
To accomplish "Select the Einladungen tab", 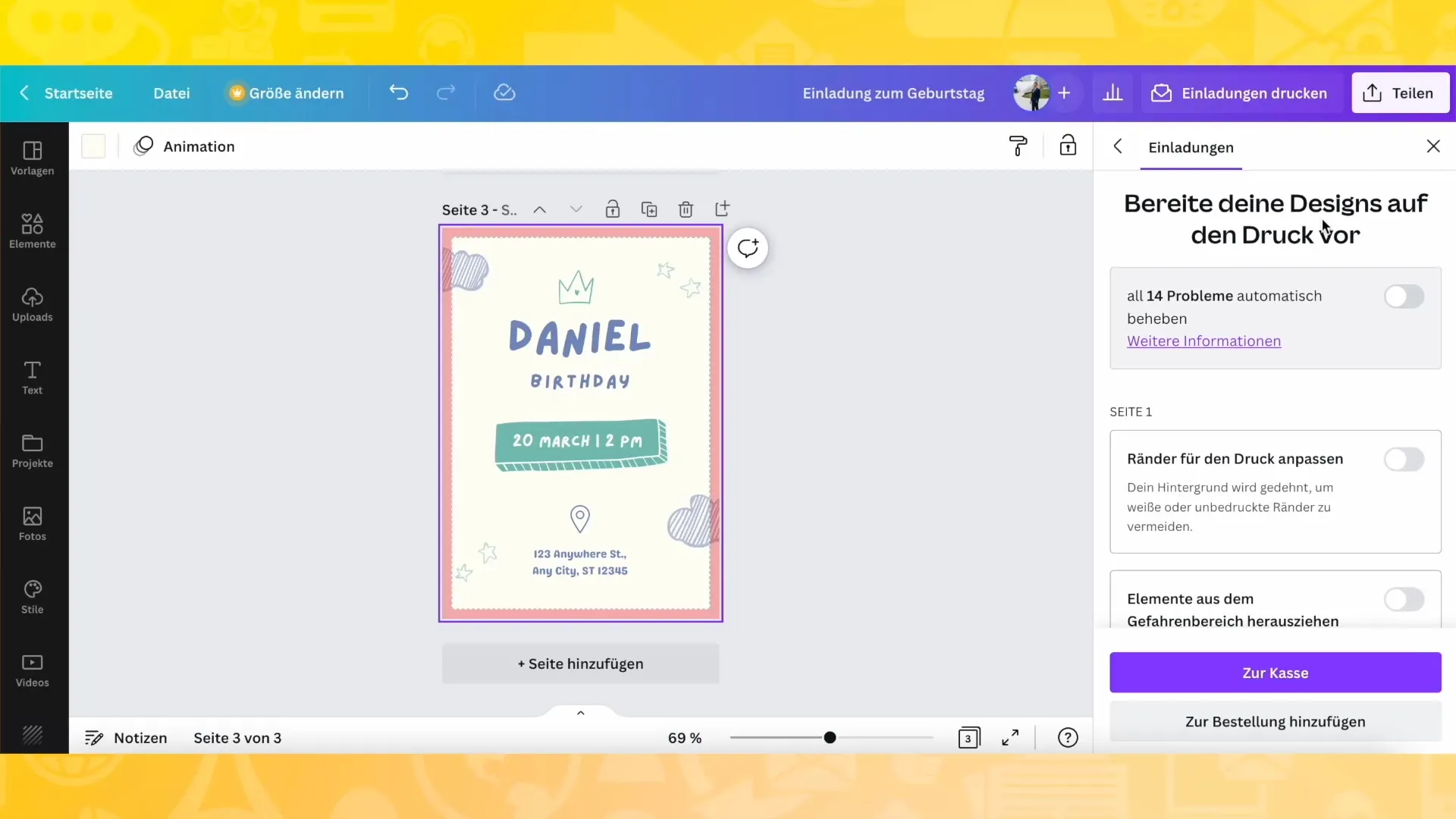I will 1191,147.
